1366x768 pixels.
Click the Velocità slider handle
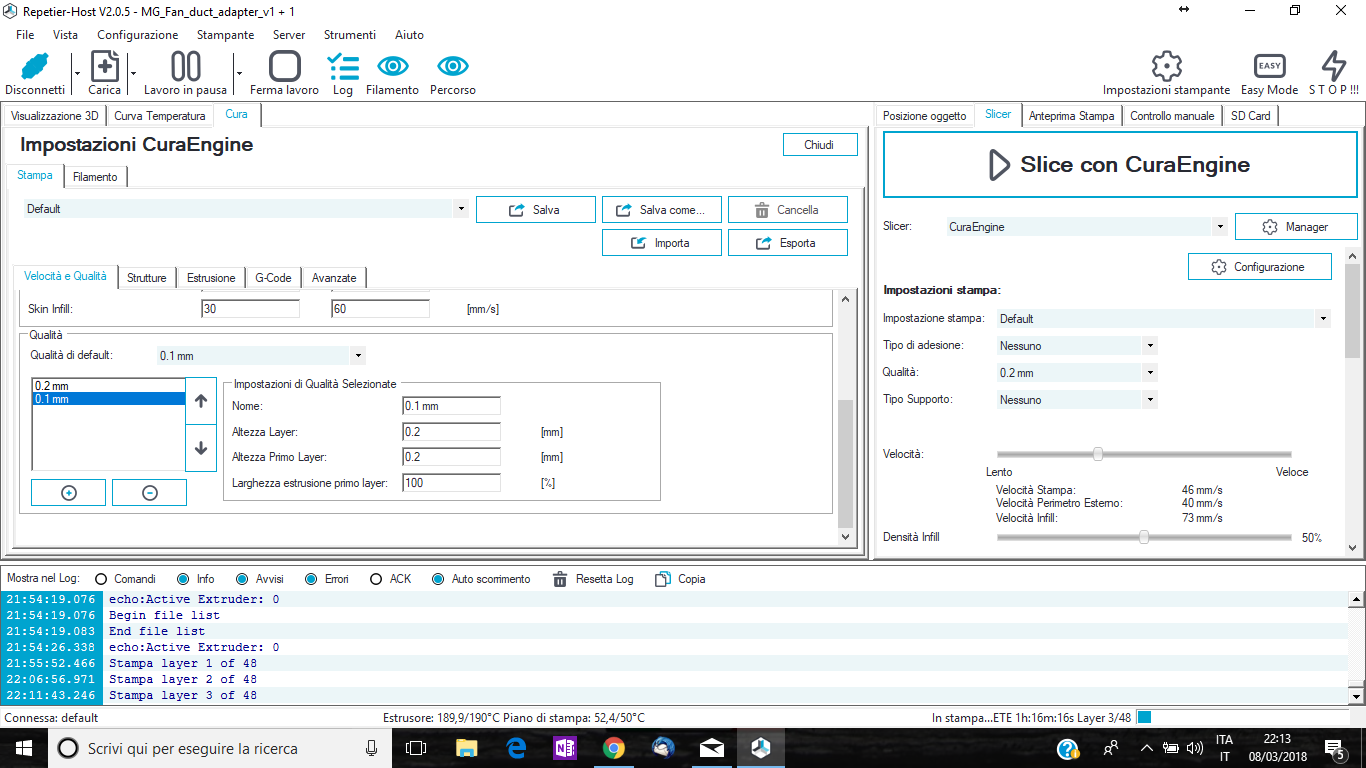pyautogui.click(x=1097, y=454)
